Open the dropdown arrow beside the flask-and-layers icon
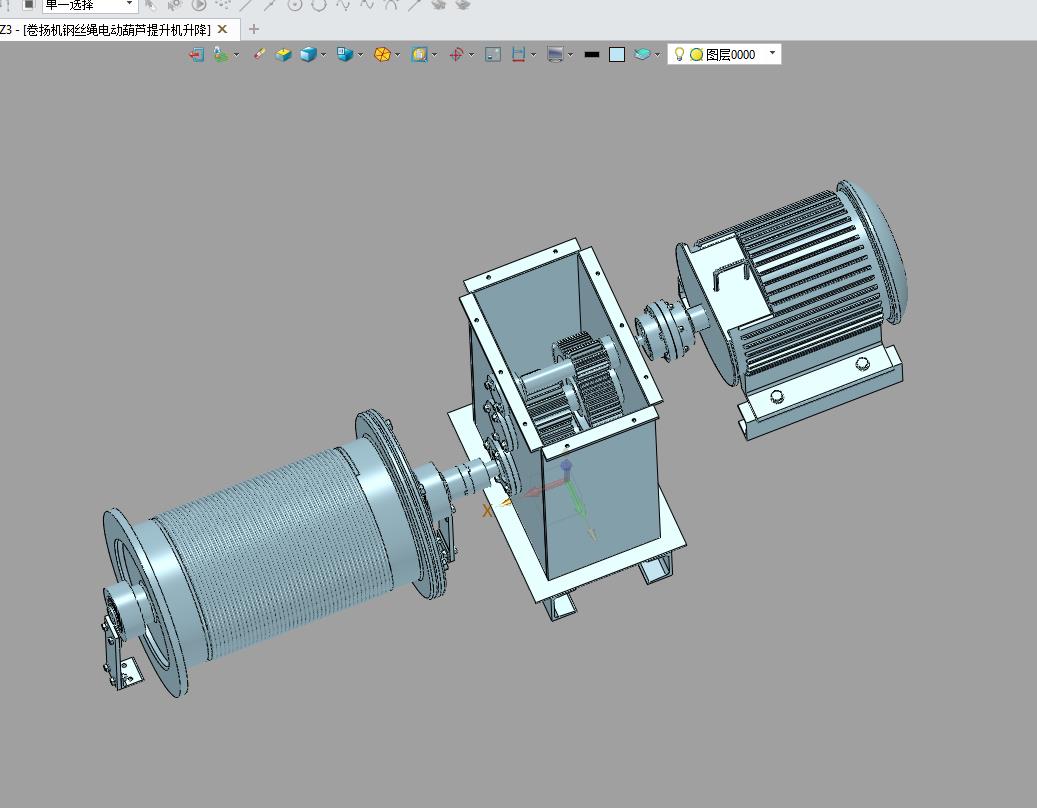This screenshot has height=808, width=1037. [x=236, y=55]
